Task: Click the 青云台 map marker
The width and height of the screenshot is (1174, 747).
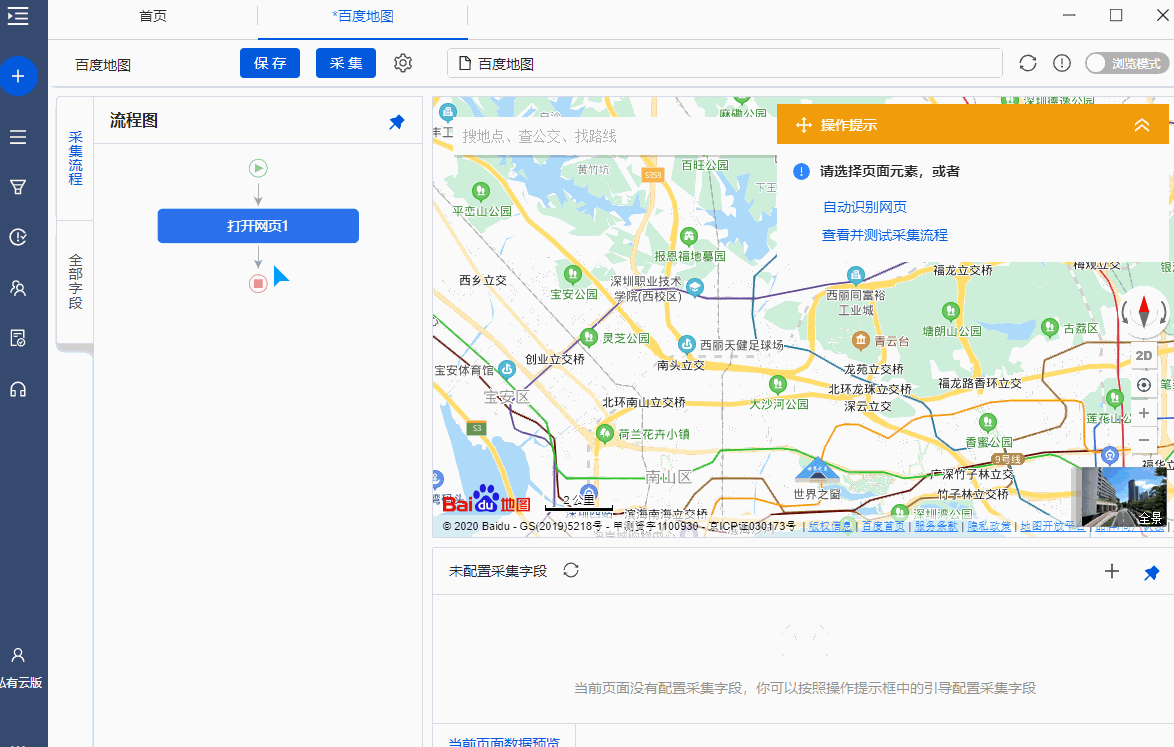Action: 861,341
